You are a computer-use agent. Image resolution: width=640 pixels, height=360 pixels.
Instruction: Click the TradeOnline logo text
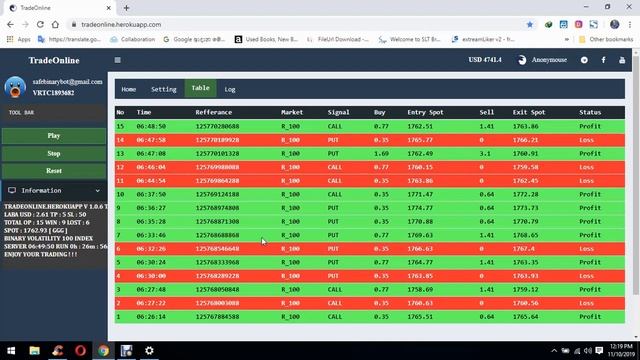[54, 60]
